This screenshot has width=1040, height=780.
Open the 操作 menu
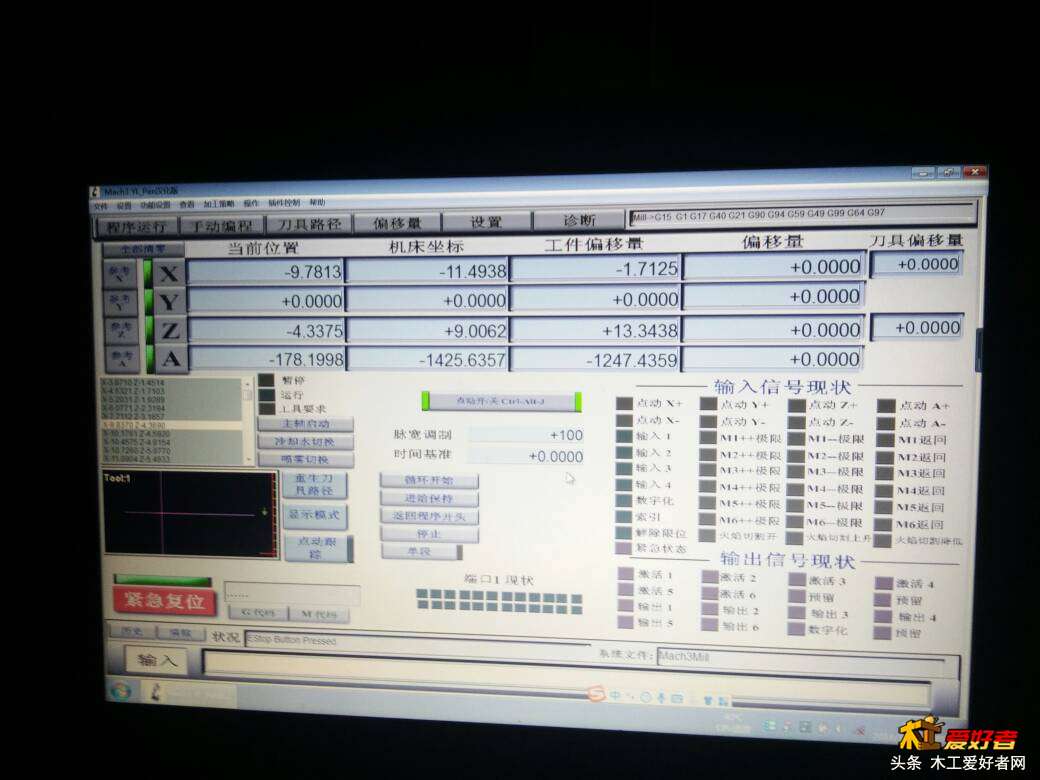(x=251, y=204)
